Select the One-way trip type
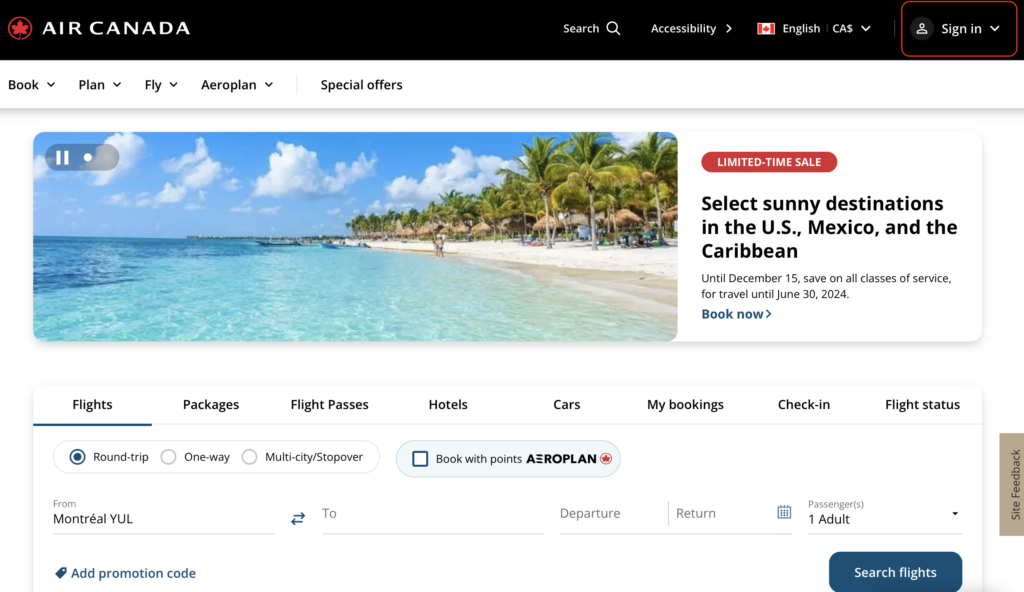This screenshot has height=592, width=1024. (167, 456)
